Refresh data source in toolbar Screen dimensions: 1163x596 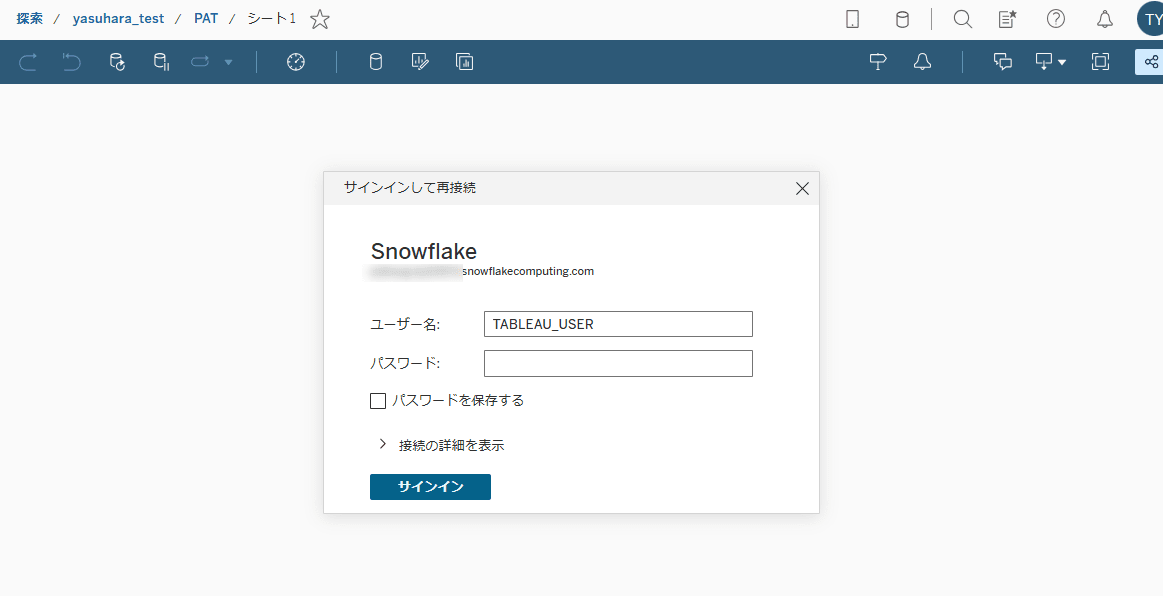117,62
